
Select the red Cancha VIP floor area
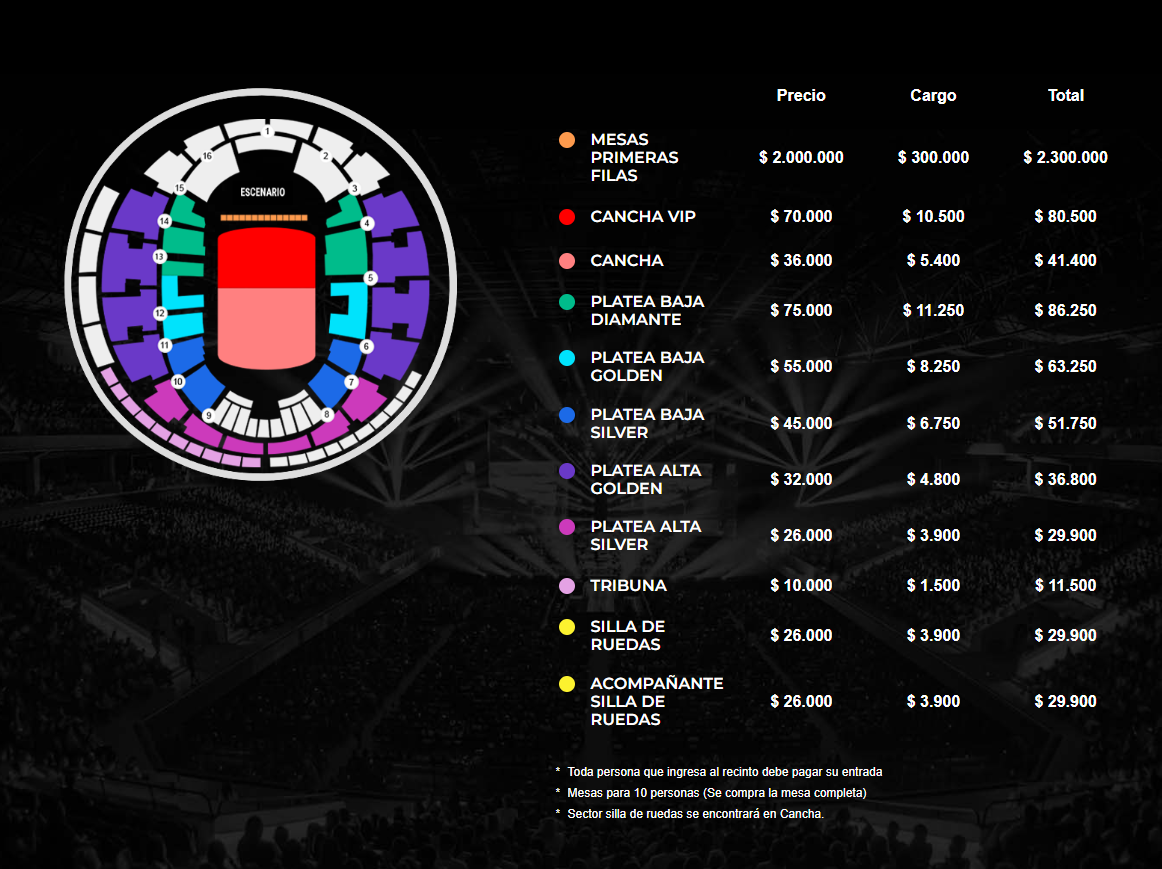[265, 259]
